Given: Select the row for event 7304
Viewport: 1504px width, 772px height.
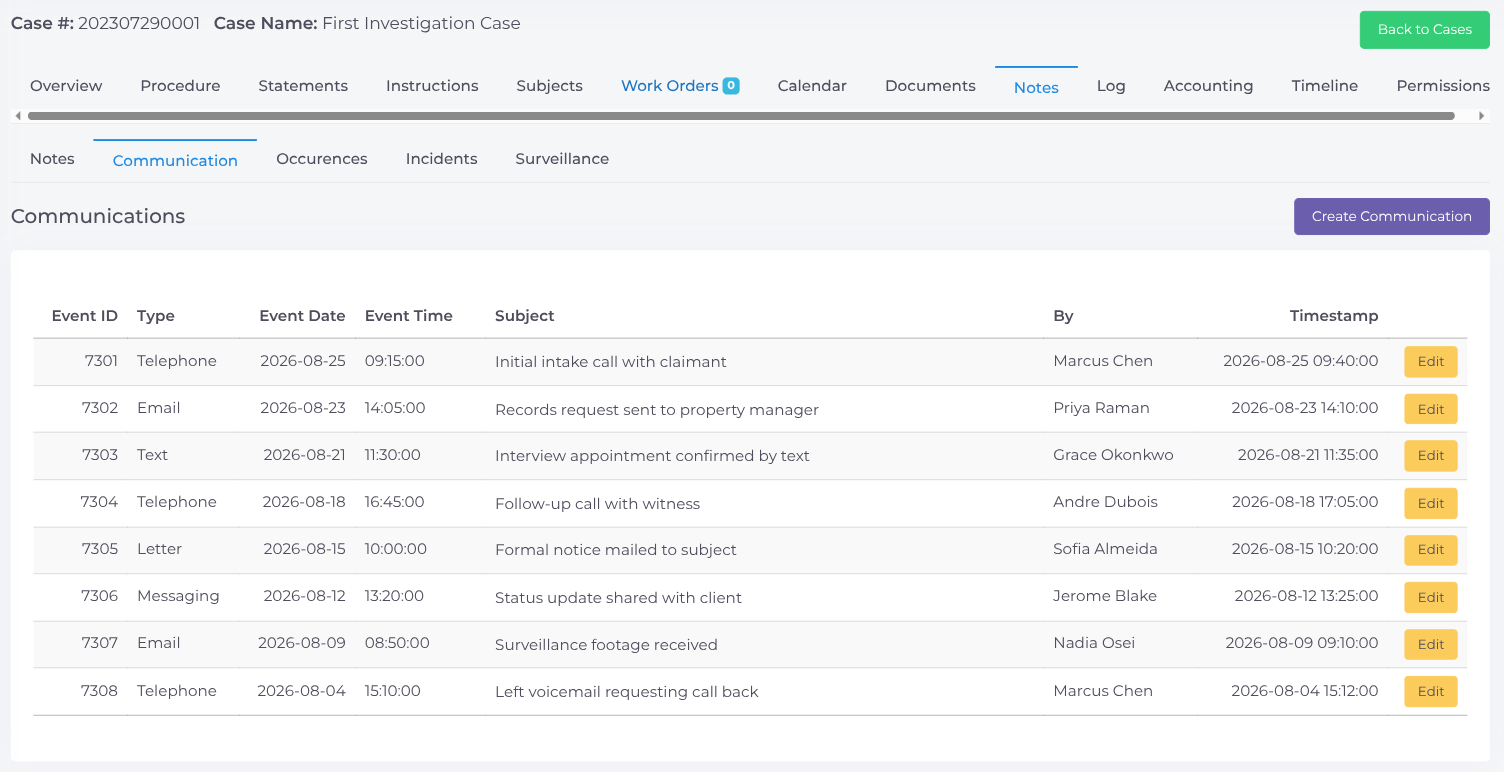Looking at the screenshot, I should [x=750, y=503].
